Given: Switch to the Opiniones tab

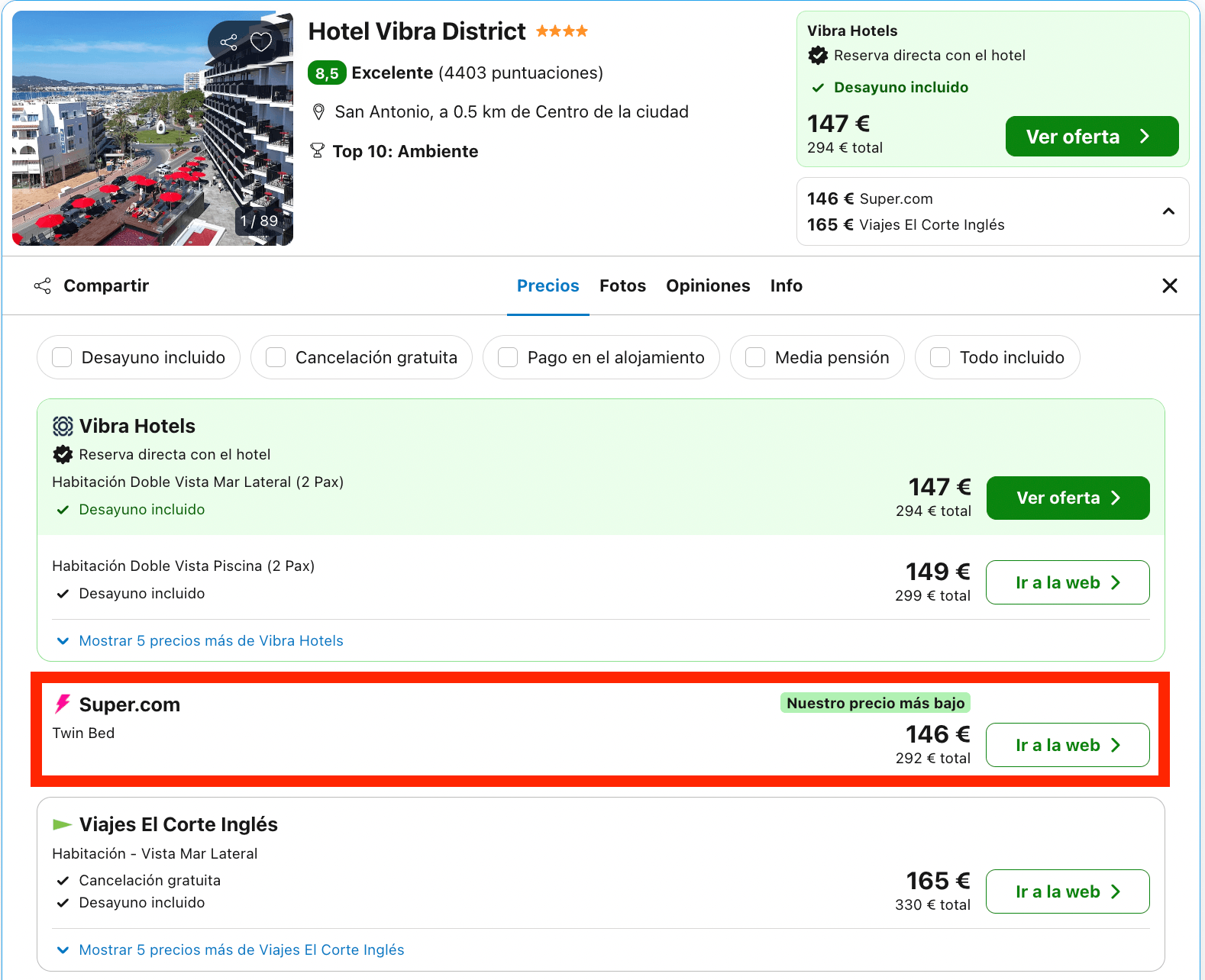Looking at the screenshot, I should point(708,285).
